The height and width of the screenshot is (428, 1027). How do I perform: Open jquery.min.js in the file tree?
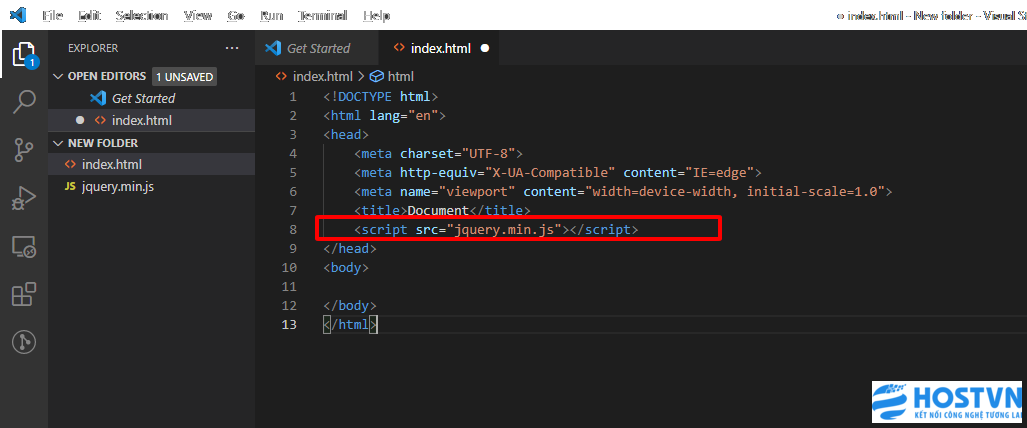coord(117,186)
